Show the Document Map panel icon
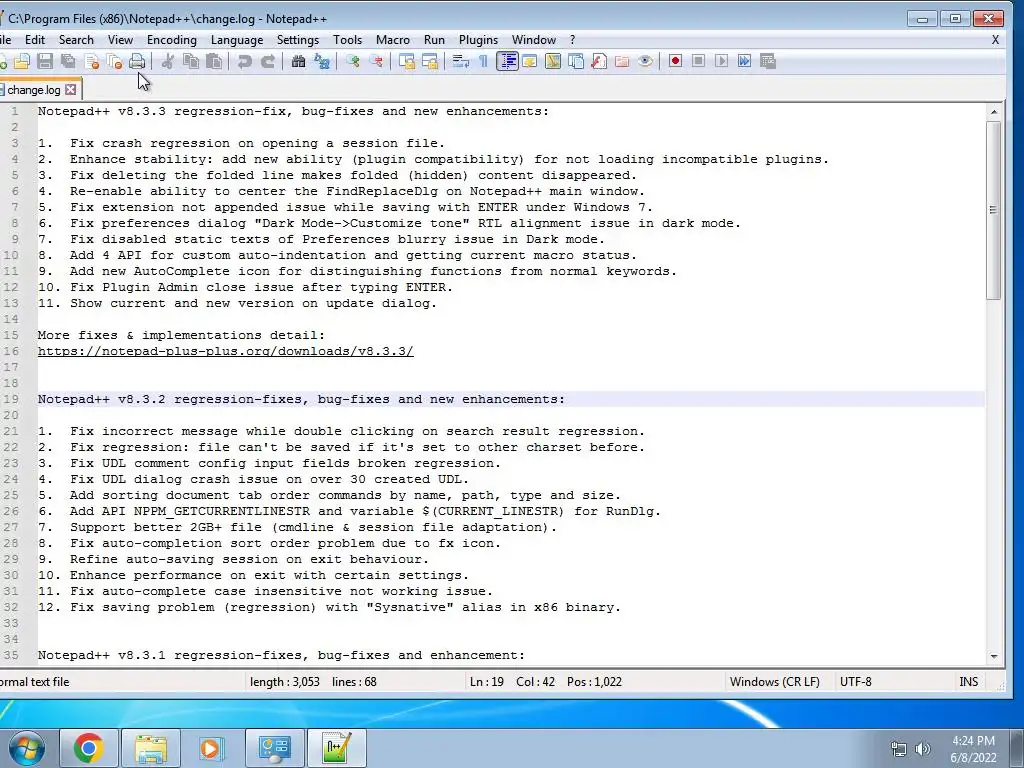The height and width of the screenshot is (768, 1024). point(552,61)
